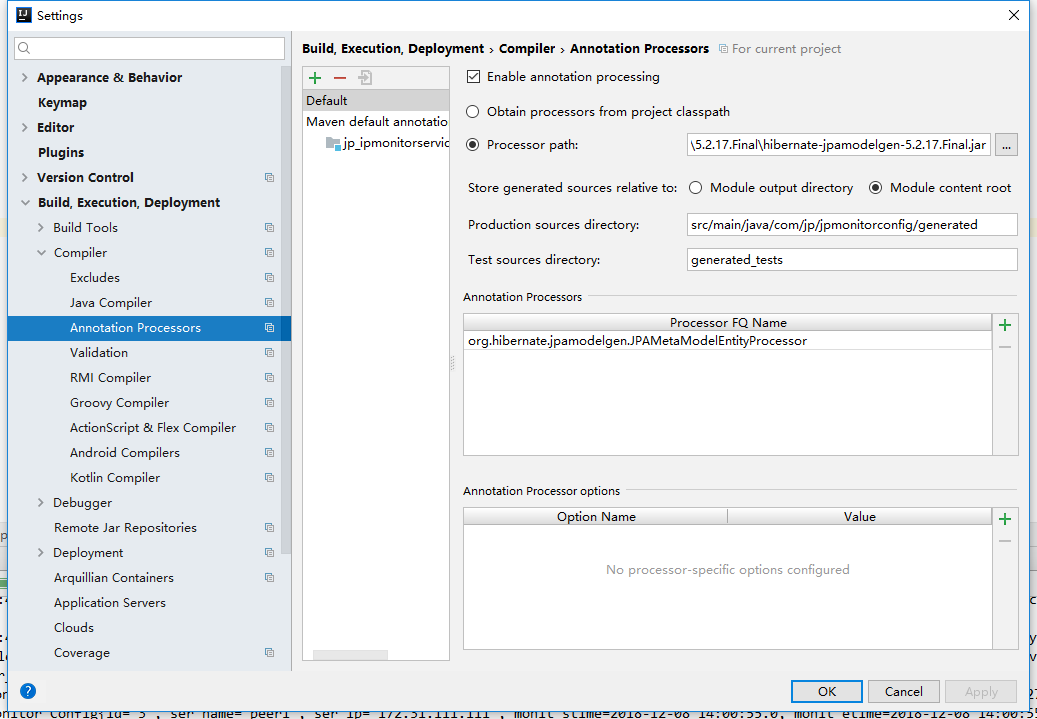Click project-level icon next to Remote Jar Repositories
The width and height of the screenshot is (1037, 719).
pos(269,528)
